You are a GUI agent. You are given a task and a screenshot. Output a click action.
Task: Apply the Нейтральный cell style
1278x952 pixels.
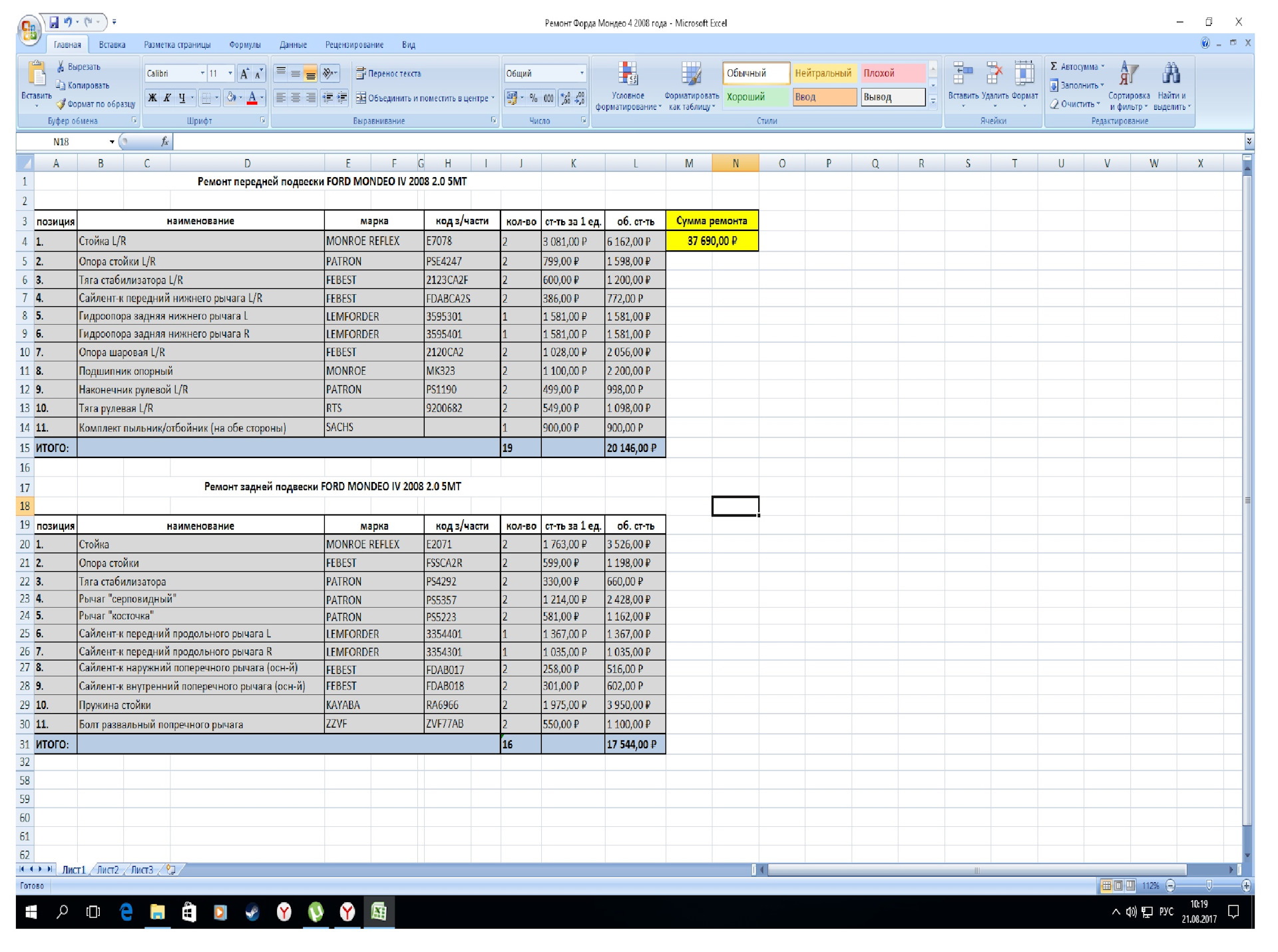click(823, 73)
